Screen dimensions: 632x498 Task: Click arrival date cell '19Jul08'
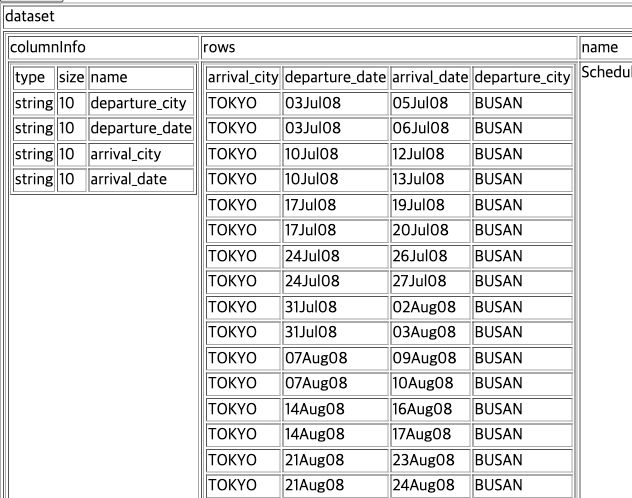pos(430,205)
